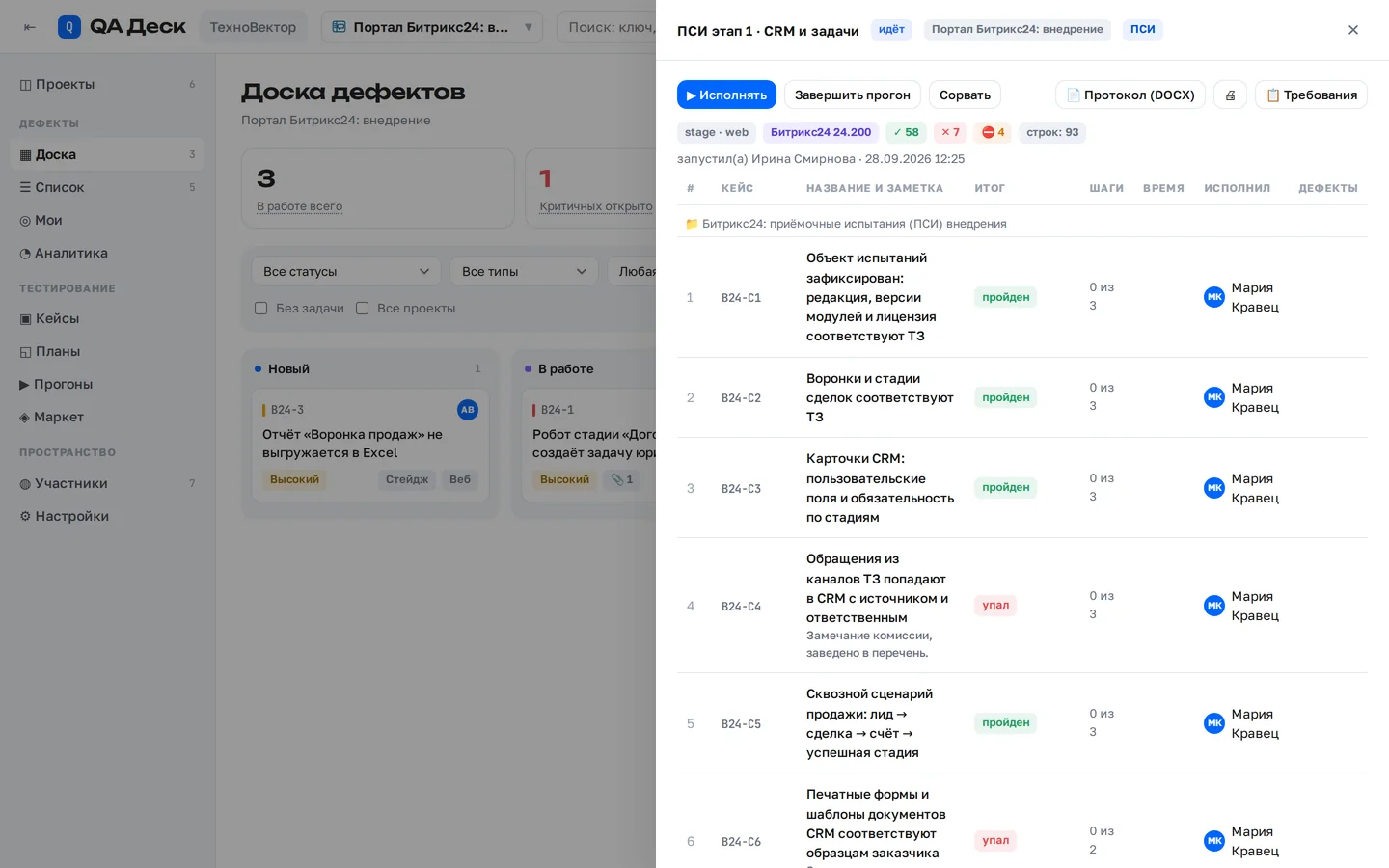Image resolution: width=1389 pixels, height=868 pixels.
Task: Click the НАЗВАНИЕ И ЗАМЕТКА column header
Action: pos(875,189)
